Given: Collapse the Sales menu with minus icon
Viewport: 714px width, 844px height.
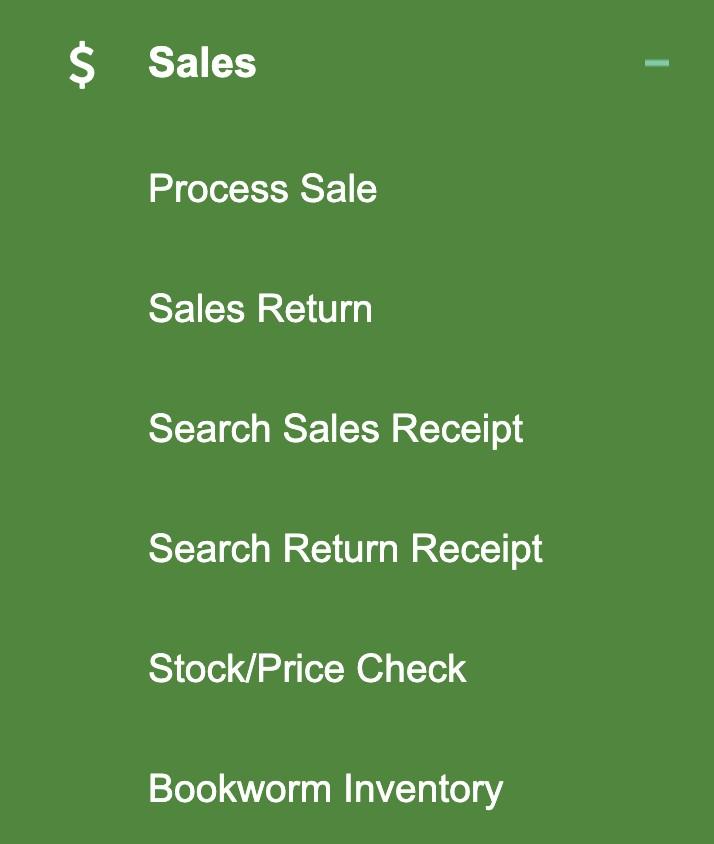Looking at the screenshot, I should (x=657, y=63).
